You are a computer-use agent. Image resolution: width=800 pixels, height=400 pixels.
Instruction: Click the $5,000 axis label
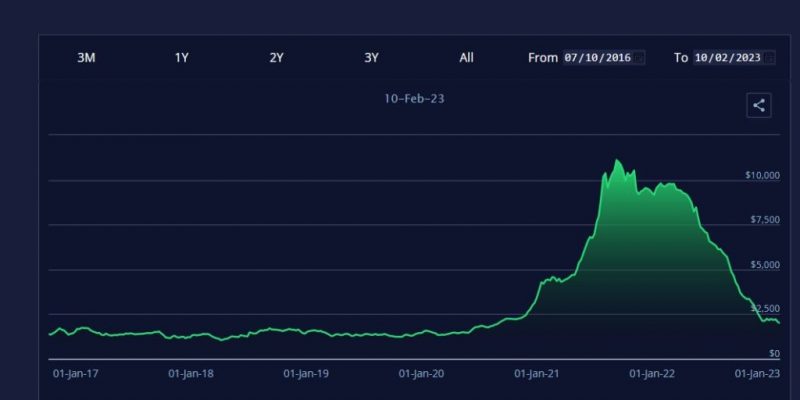click(x=765, y=264)
